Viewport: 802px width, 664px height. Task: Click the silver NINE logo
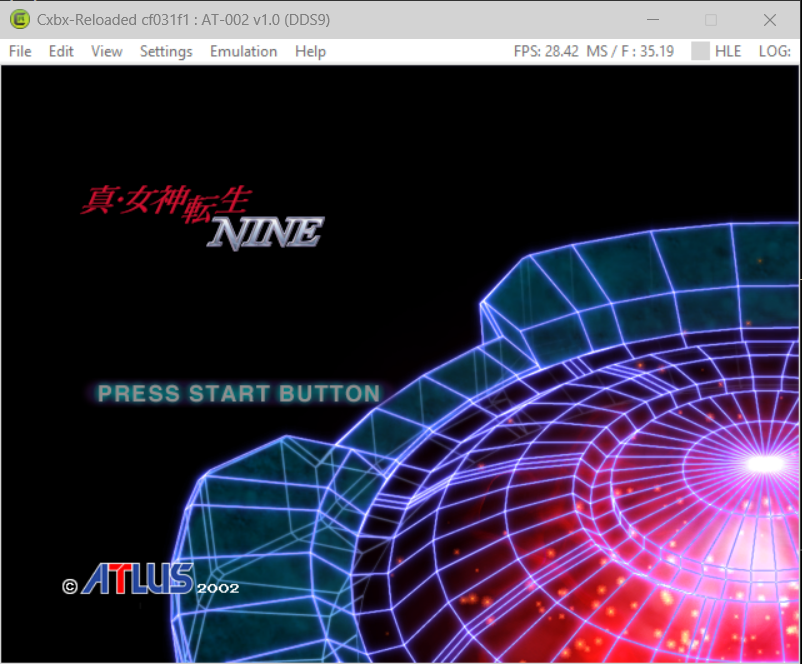tap(265, 233)
